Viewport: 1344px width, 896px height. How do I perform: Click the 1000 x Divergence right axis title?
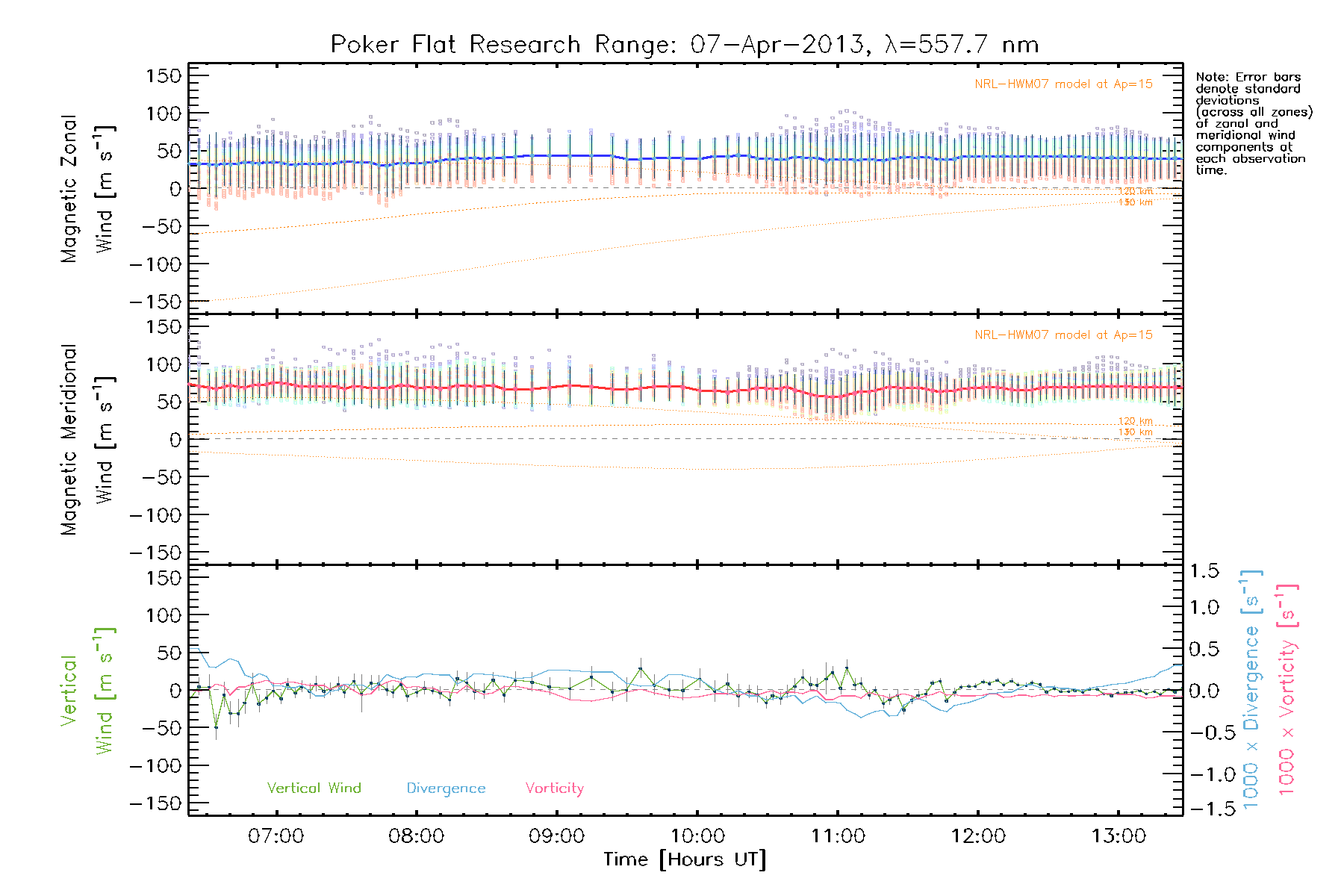pos(1251,689)
